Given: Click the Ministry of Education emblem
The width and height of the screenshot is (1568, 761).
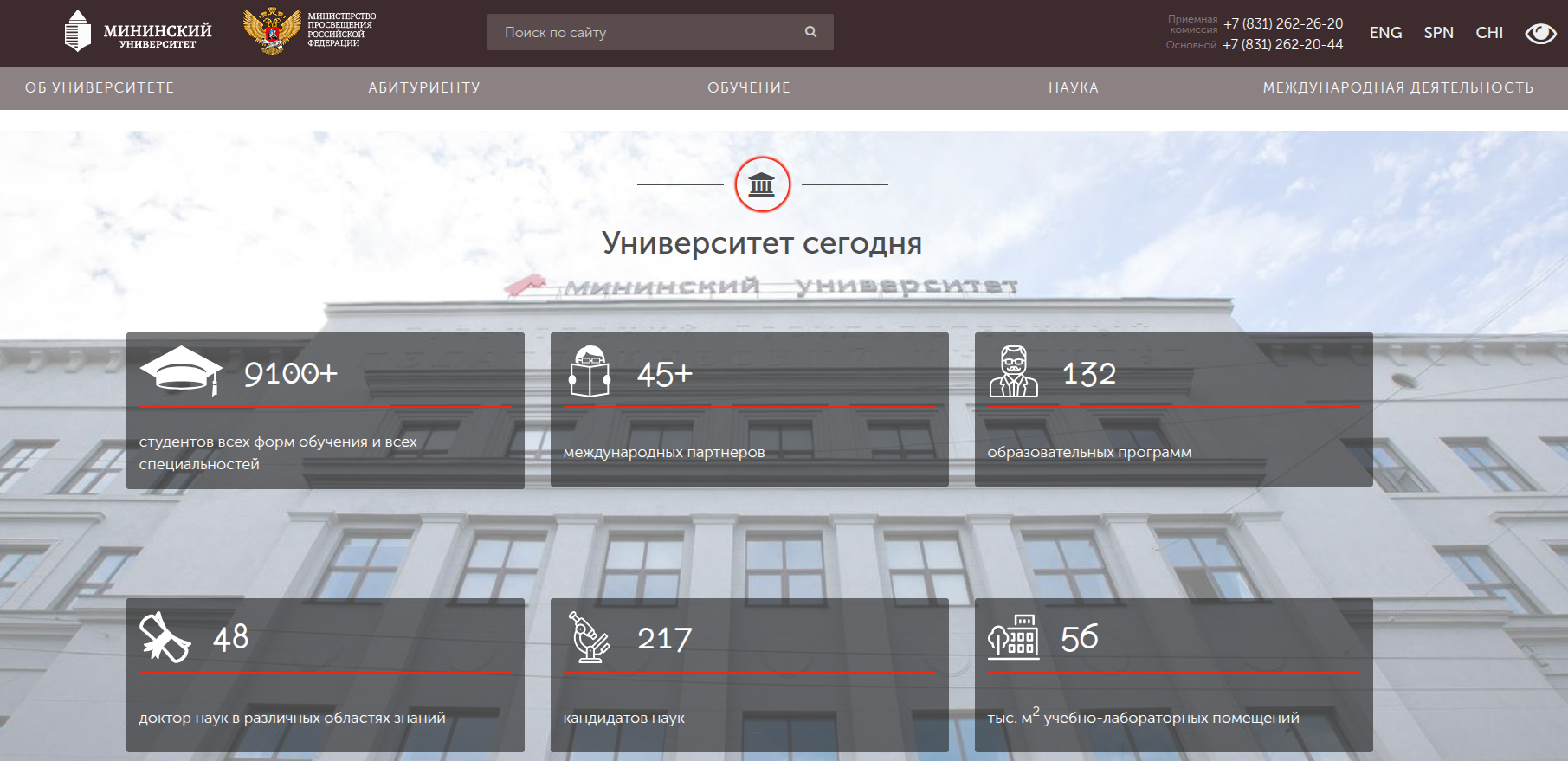Looking at the screenshot, I should click(x=273, y=31).
